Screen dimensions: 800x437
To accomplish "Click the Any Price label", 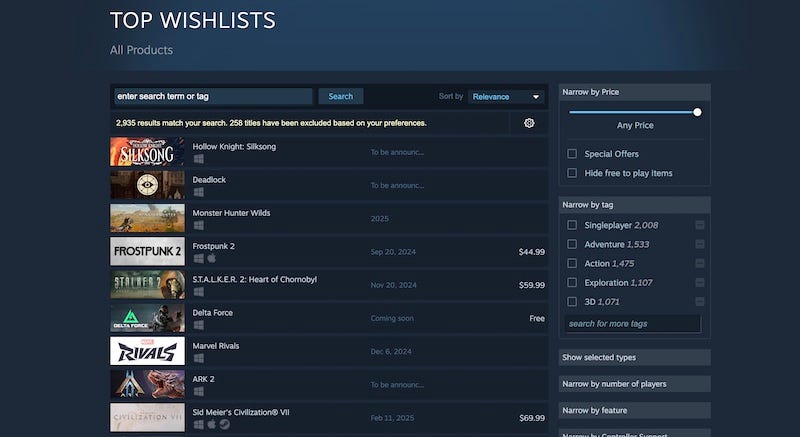I will 635,125.
